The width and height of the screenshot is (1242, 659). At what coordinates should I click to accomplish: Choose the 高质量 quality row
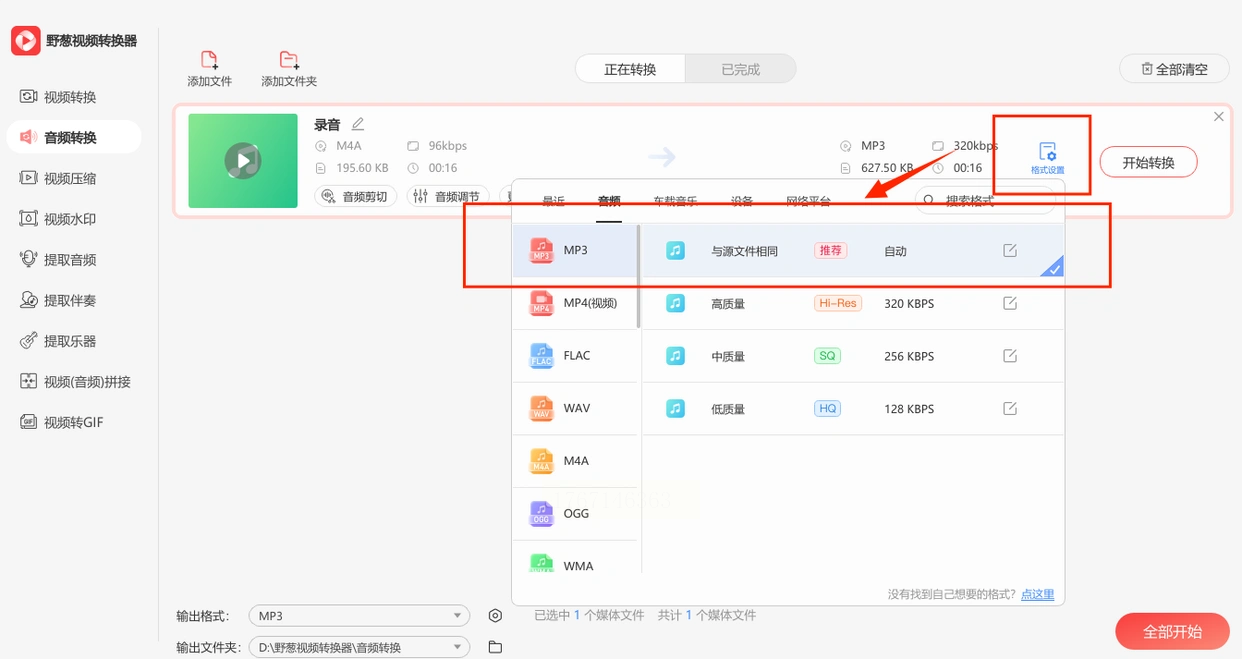pyautogui.click(x=853, y=303)
